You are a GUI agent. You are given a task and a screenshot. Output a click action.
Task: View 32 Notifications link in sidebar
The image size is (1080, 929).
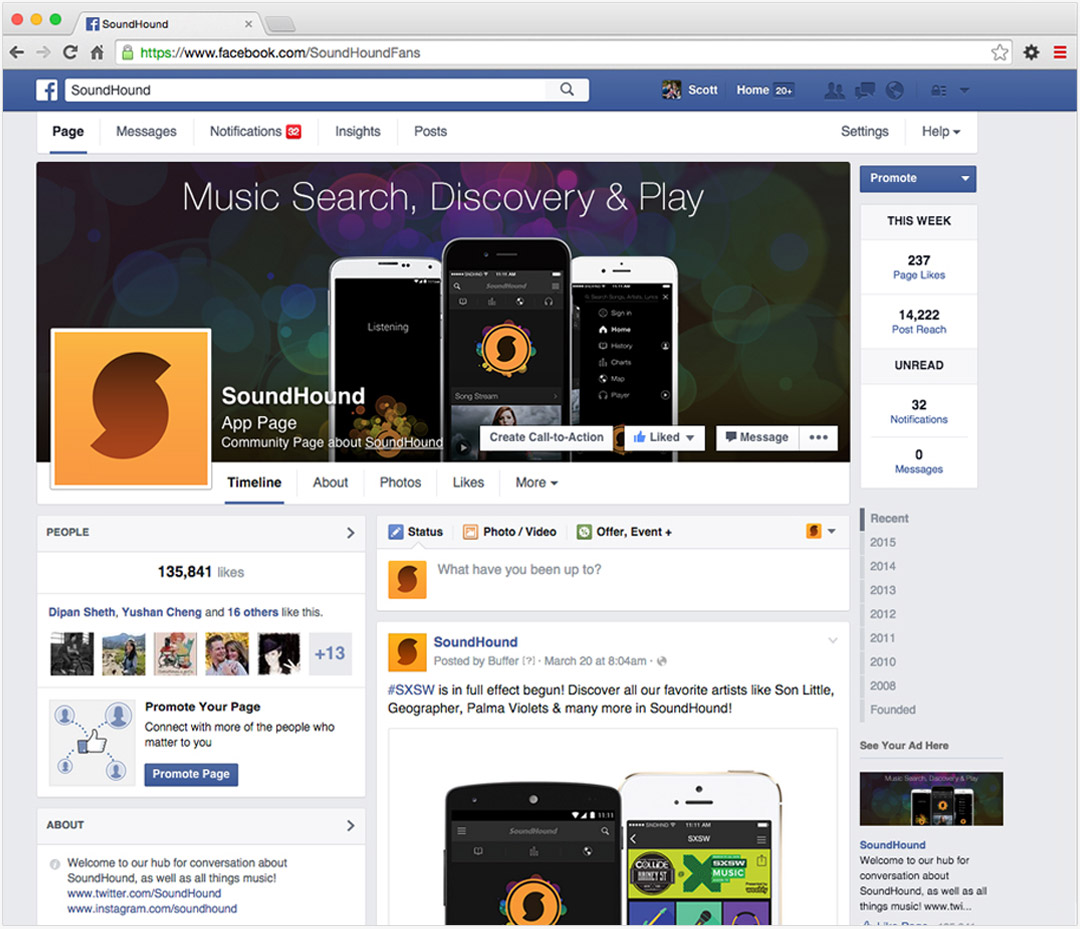point(919,412)
